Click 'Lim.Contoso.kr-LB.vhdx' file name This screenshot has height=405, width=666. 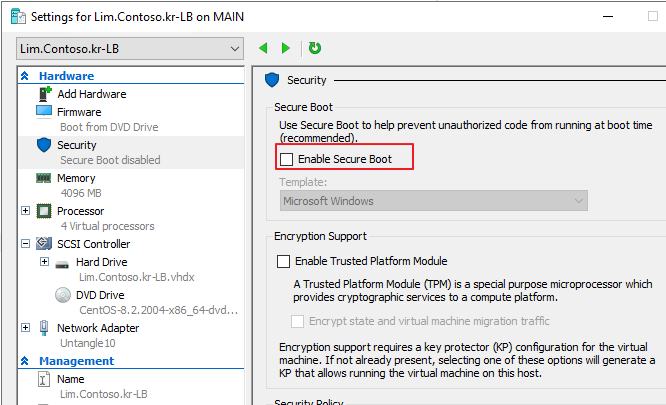pyautogui.click(x=136, y=277)
